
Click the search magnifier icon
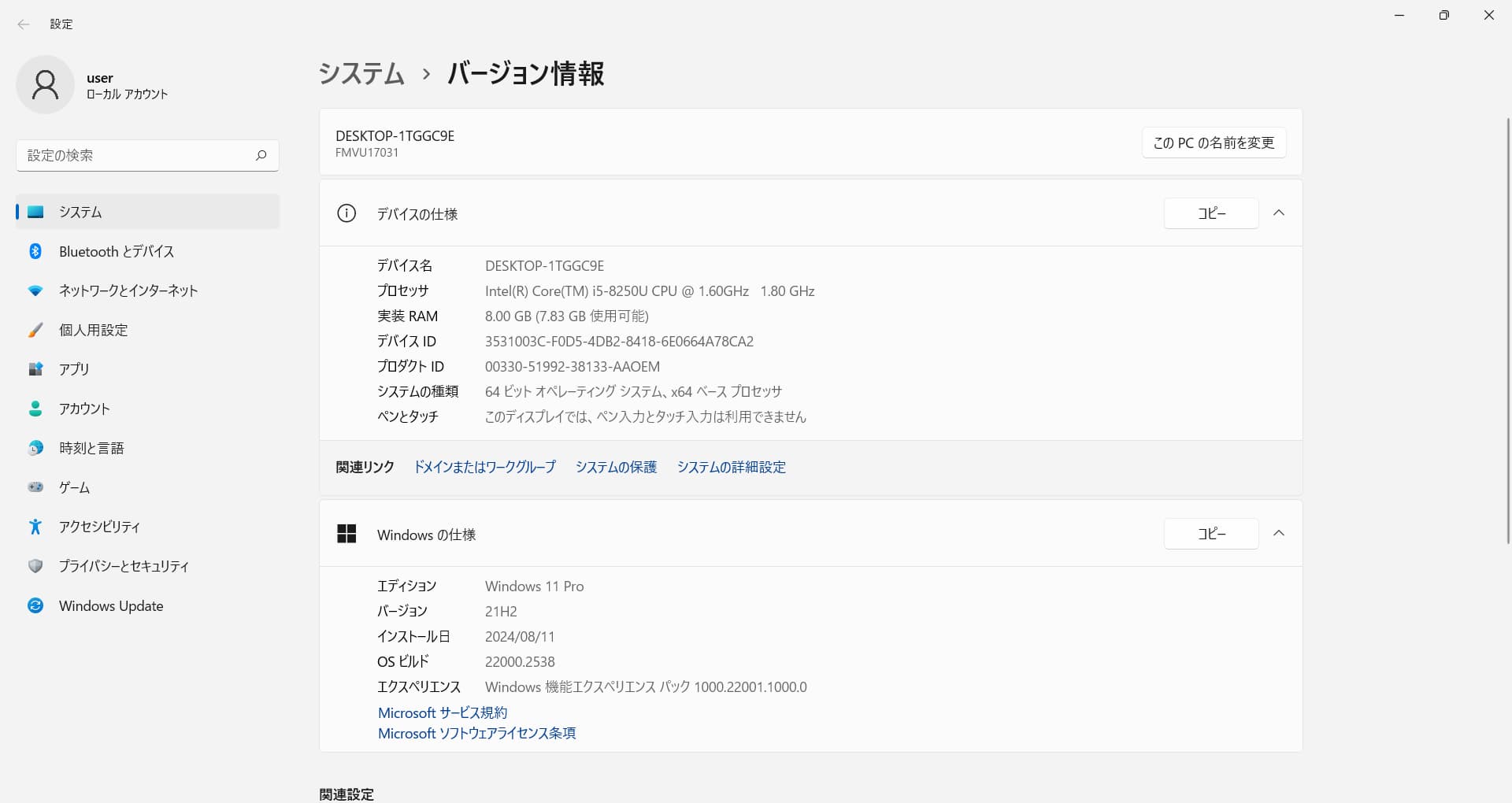(261, 155)
